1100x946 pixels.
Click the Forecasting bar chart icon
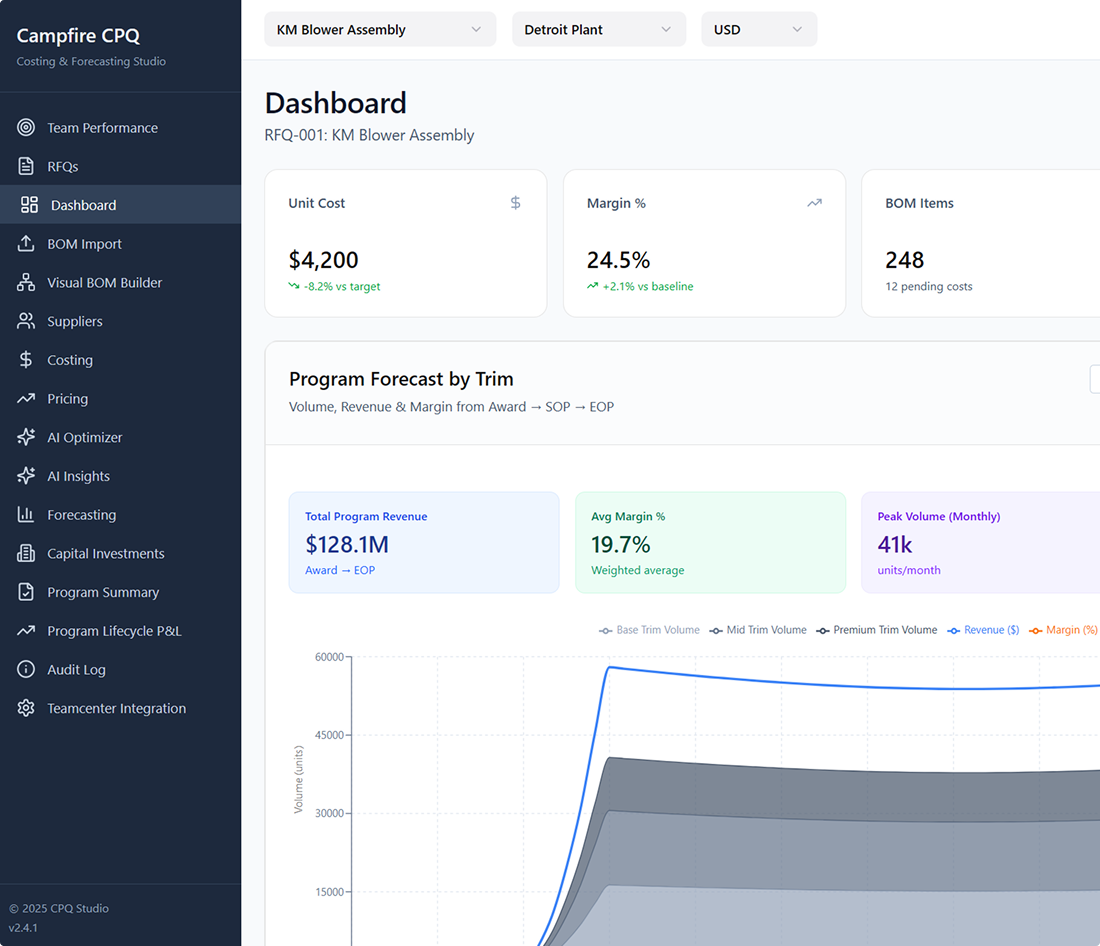[26, 514]
